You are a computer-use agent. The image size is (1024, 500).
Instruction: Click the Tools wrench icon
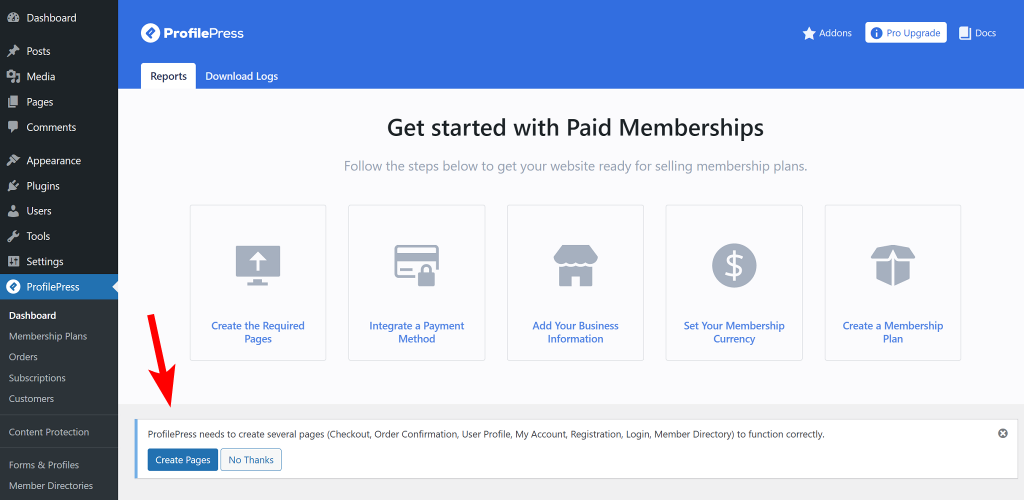pyautogui.click(x=13, y=236)
